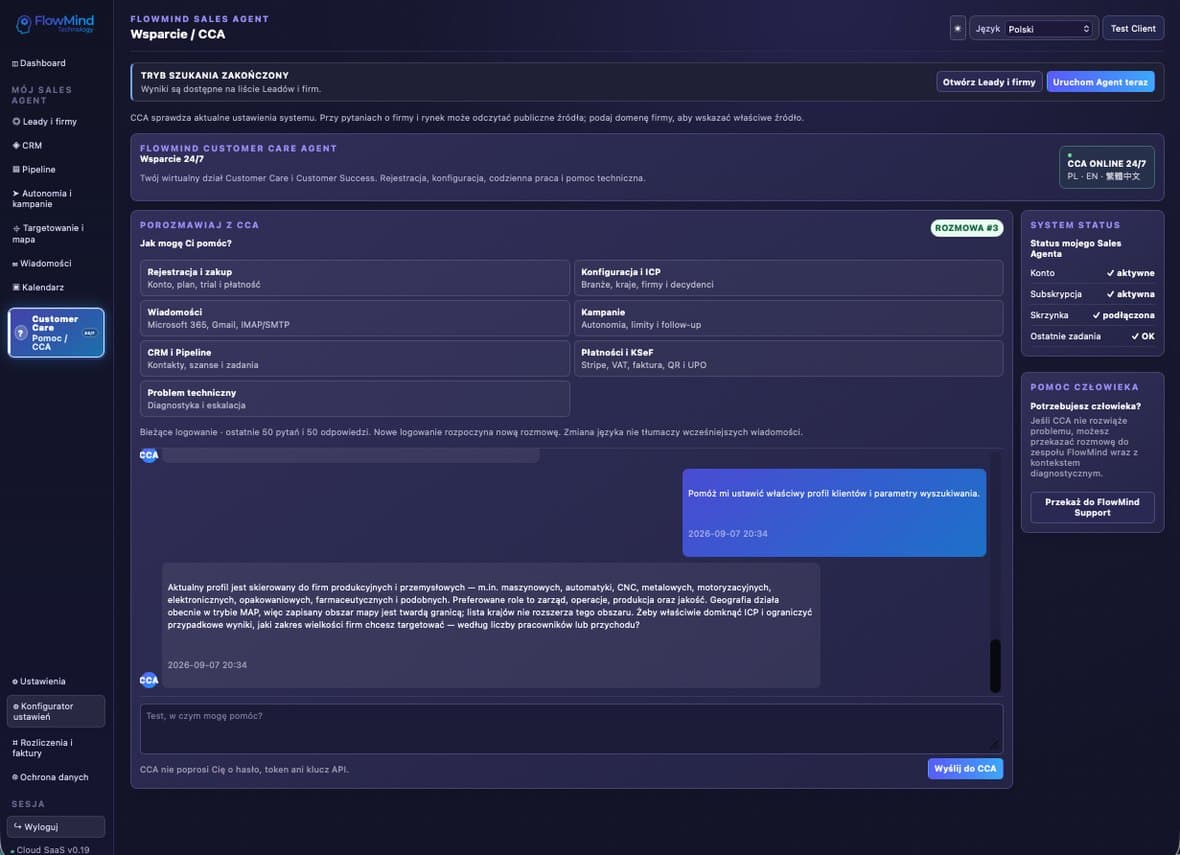
Task: Click the Subskrypcja 'aktywna' status row
Action: coord(1092,294)
